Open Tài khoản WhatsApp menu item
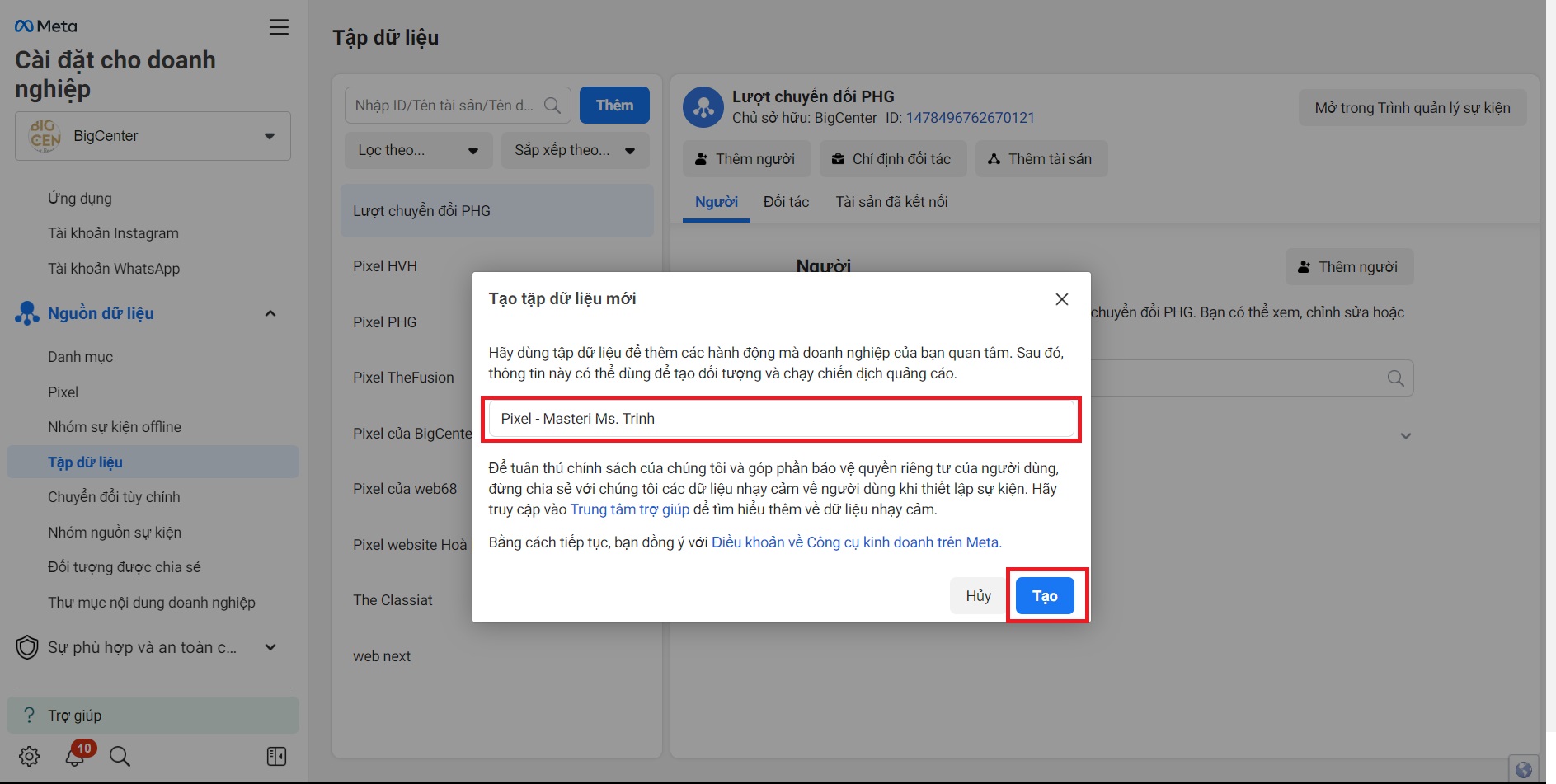The width and height of the screenshot is (1556, 784). click(x=114, y=269)
